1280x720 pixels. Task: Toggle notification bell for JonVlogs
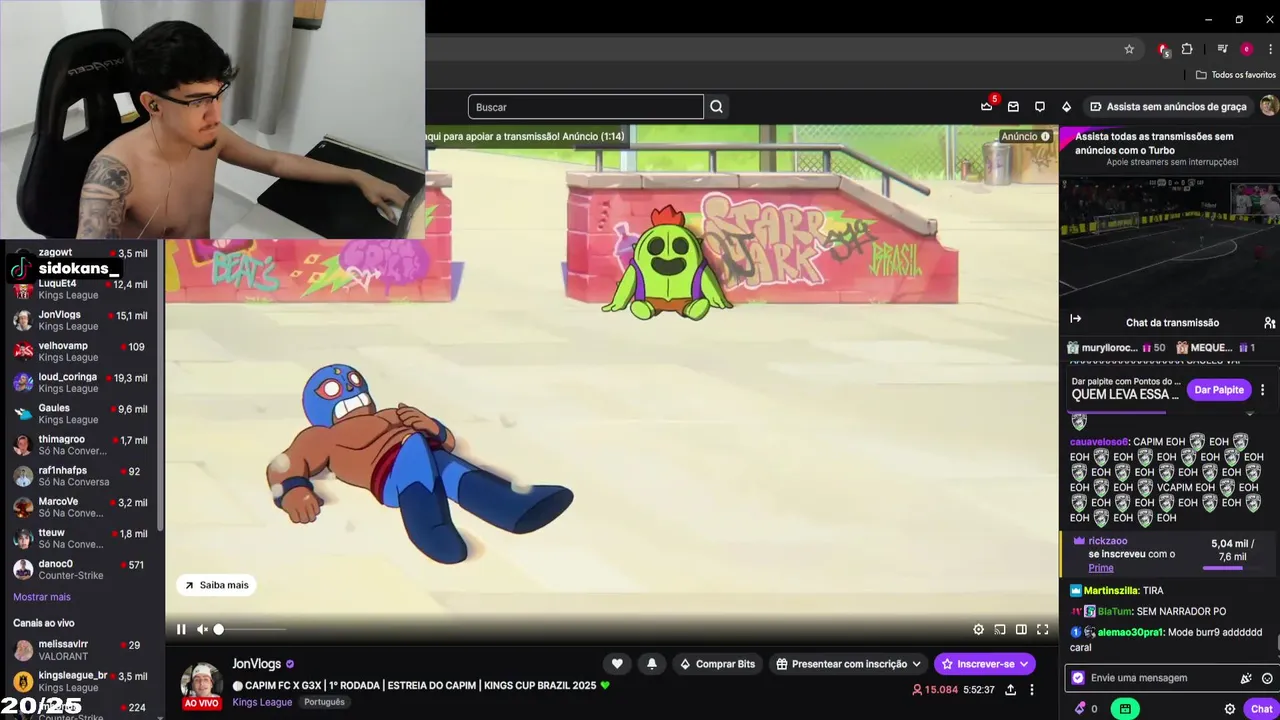point(652,664)
